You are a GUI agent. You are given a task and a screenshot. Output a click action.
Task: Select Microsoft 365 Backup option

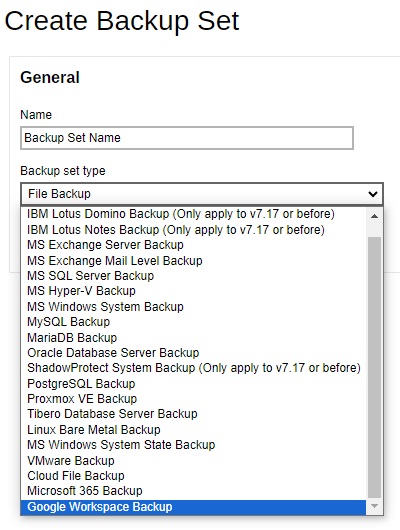193,491
